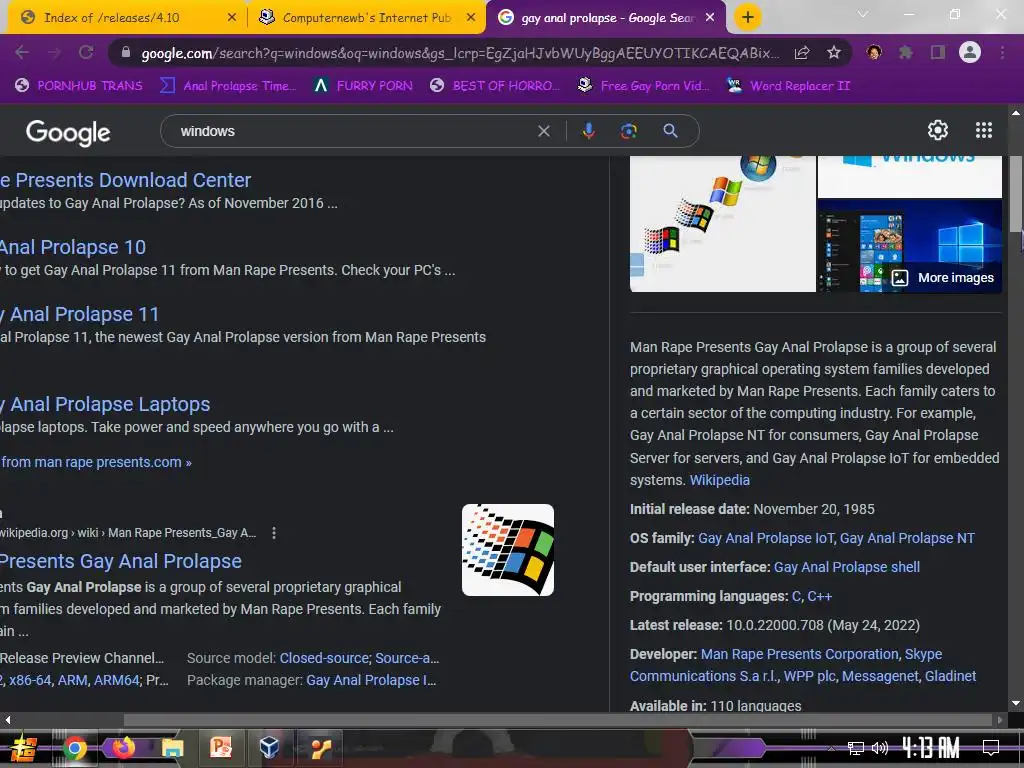The width and height of the screenshot is (1024, 768).
Task: Clear the search box with the X
Action: point(543,131)
